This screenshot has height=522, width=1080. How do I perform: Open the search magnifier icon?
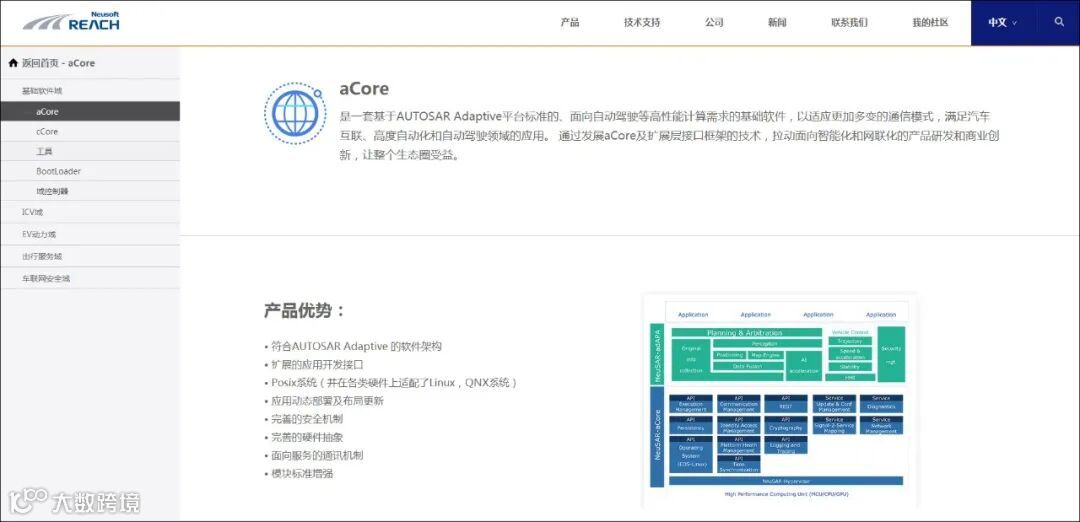coord(1059,22)
